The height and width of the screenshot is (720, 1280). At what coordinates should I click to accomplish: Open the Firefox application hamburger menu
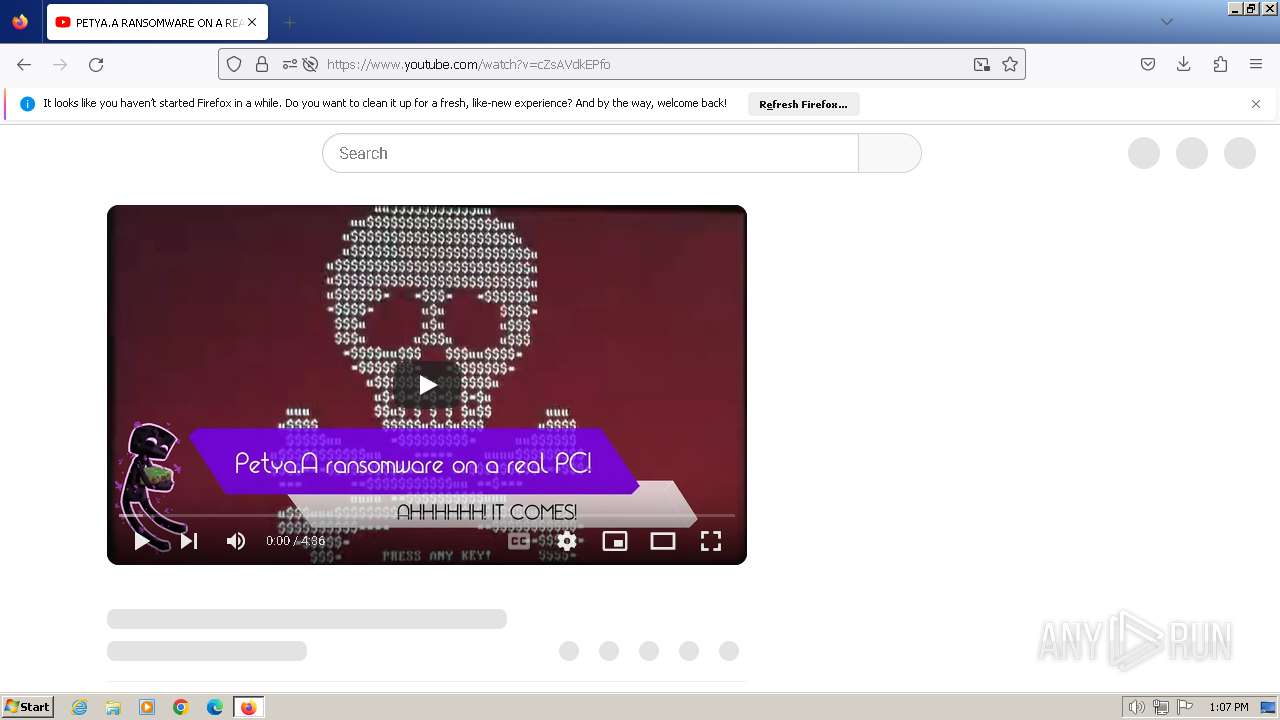[1256, 64]
